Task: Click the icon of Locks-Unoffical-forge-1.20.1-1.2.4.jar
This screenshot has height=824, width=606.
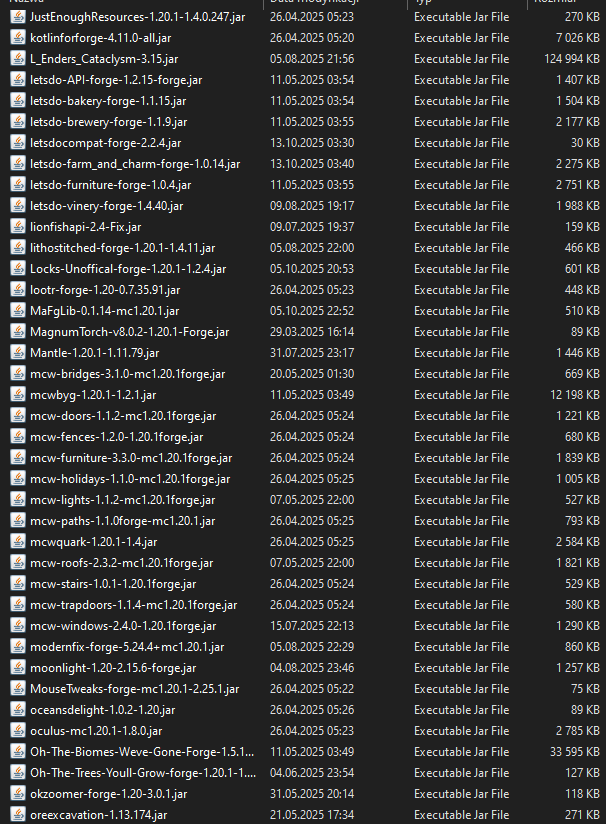Action: click(x=18, y=269)
